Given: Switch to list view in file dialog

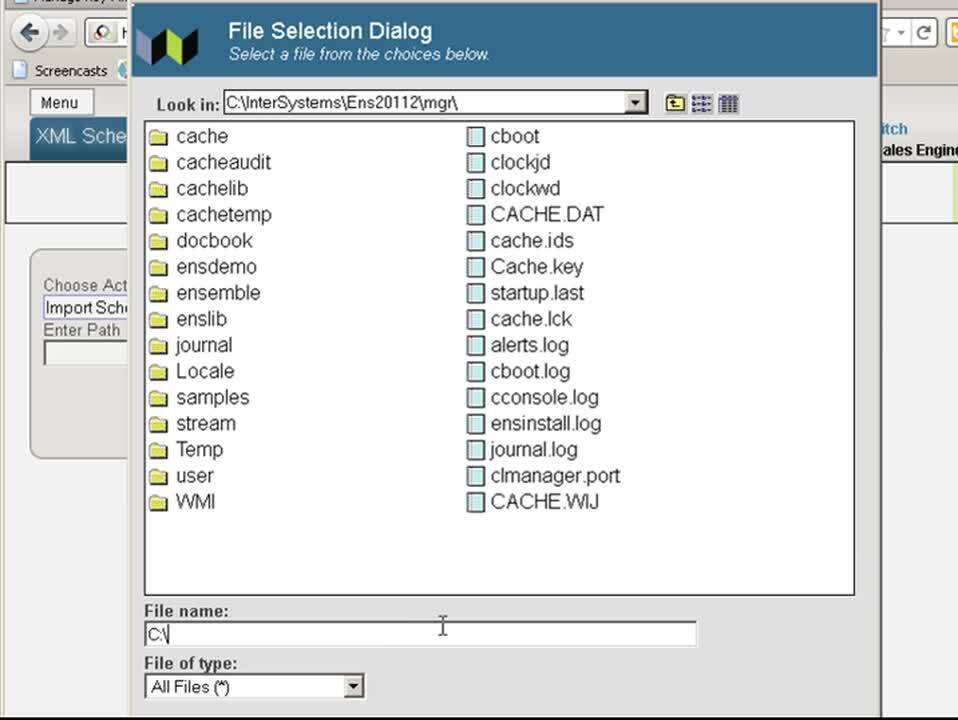Looking at the screenshot, I should click(701, 103).
